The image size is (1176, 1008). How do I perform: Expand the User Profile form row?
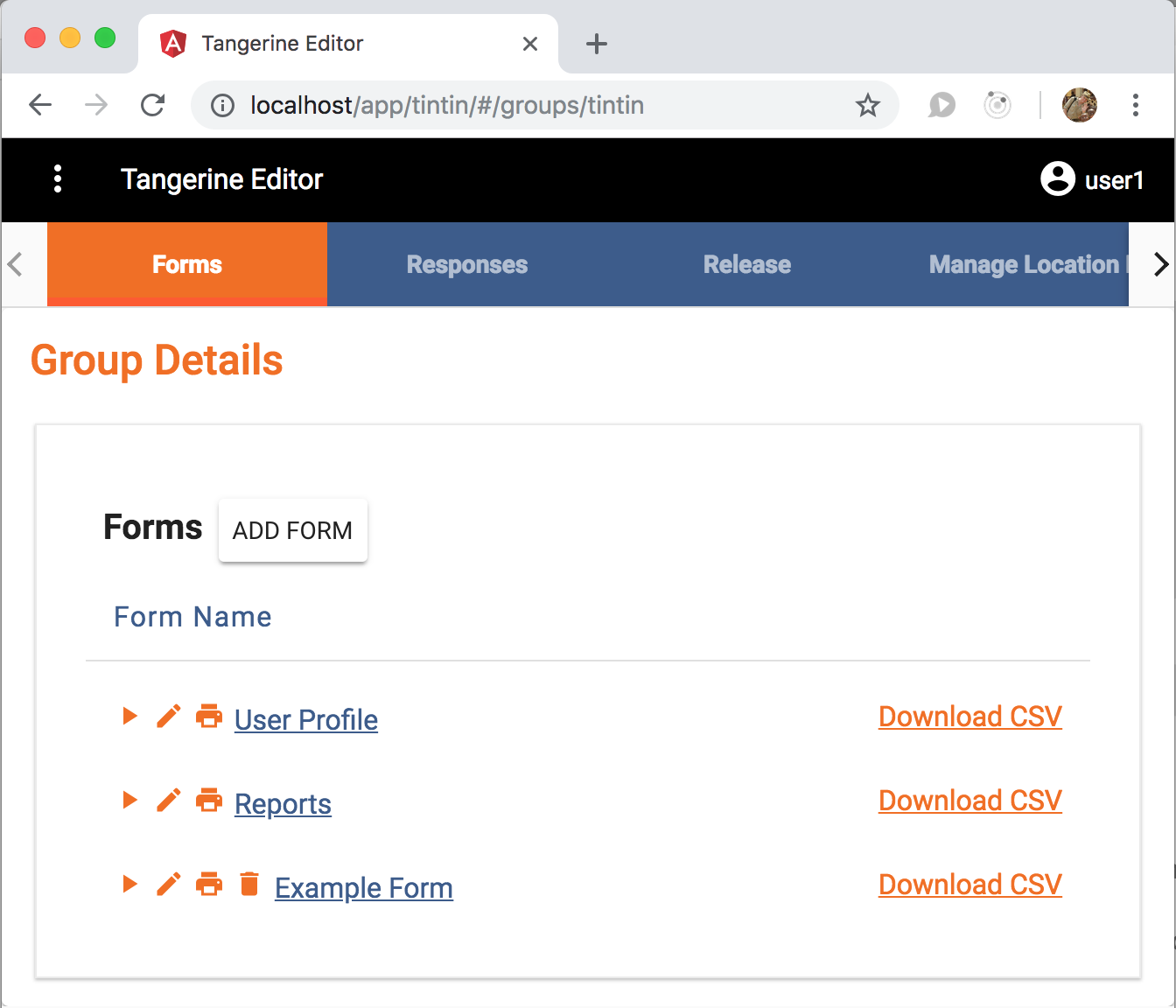[129, 716]
